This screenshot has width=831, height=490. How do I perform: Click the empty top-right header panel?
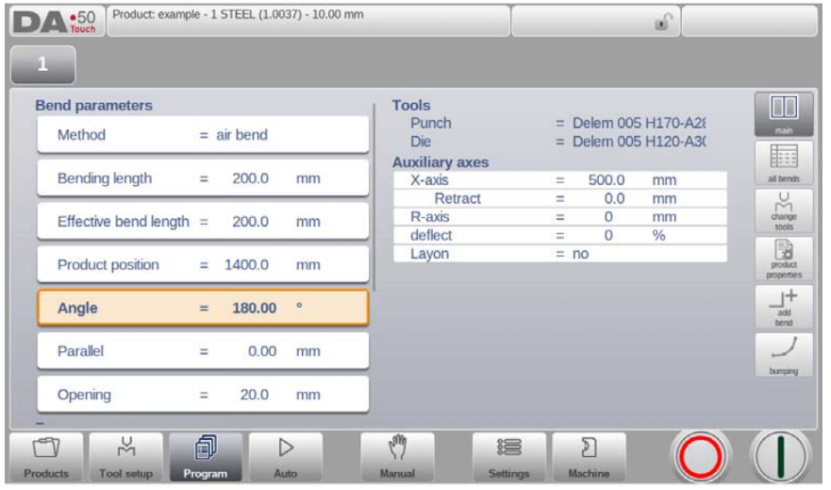point(749,21)
